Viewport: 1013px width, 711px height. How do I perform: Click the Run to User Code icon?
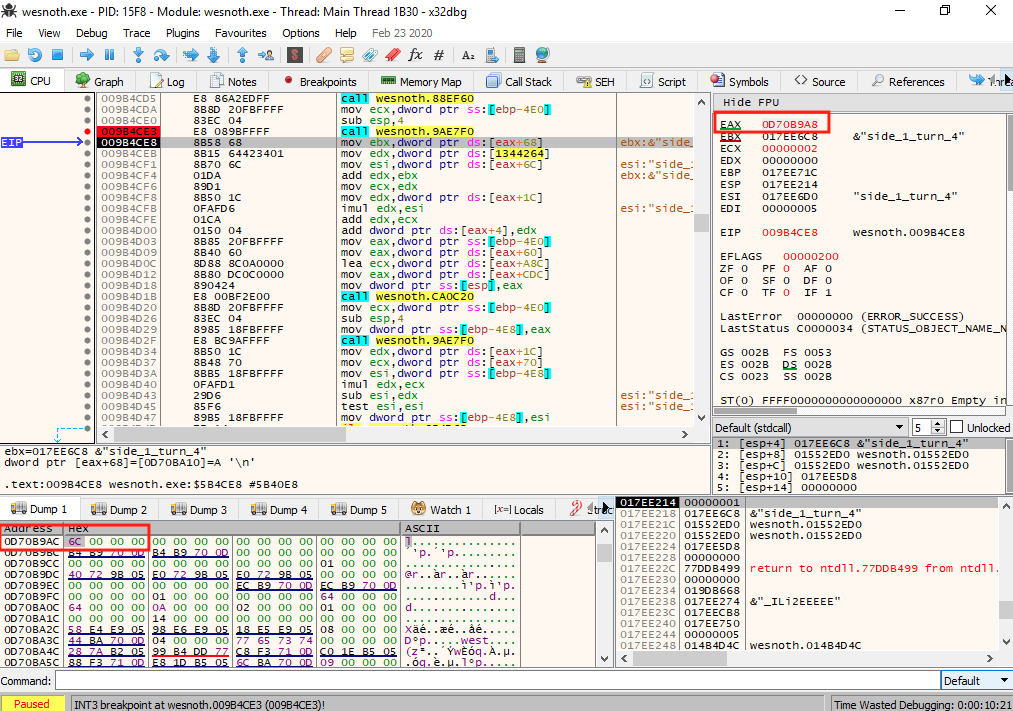click(x=266, y=55)
